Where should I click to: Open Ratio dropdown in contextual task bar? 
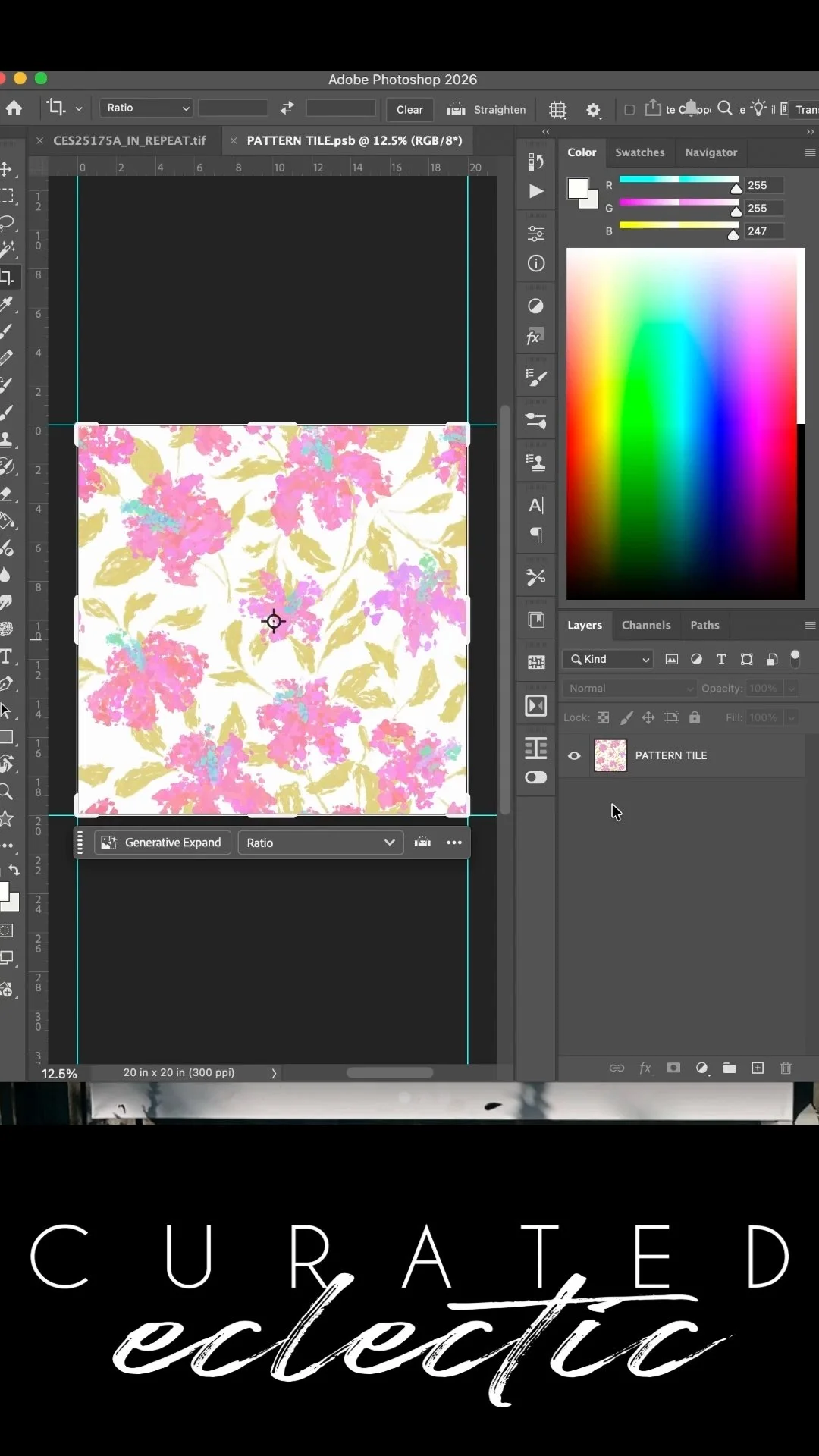(320, 843)
